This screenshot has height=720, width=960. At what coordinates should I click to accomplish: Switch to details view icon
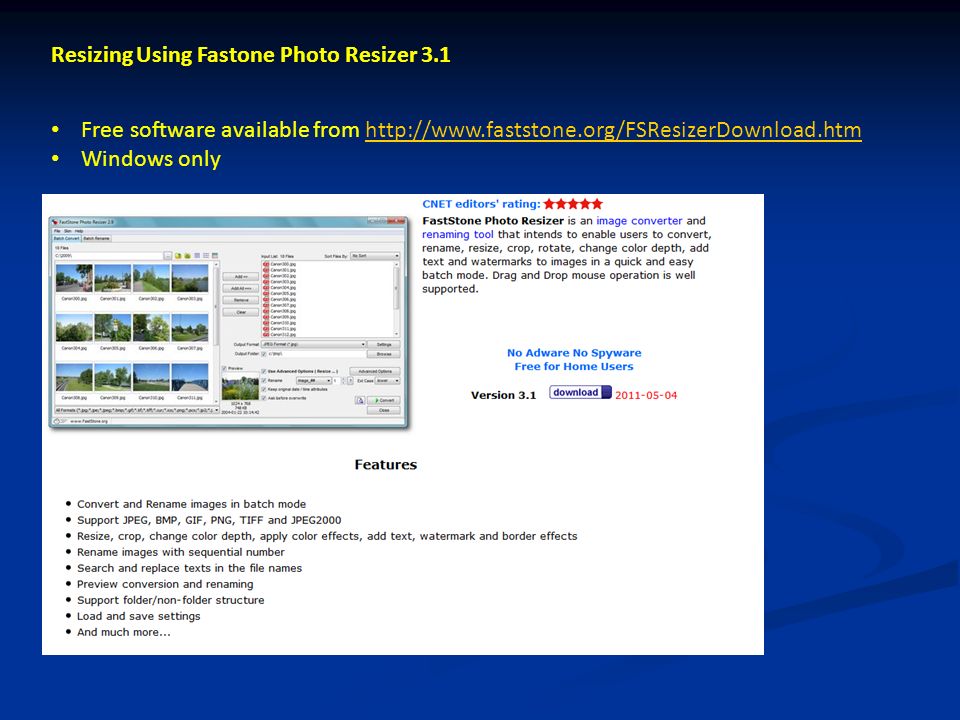[x=215, y=255]
